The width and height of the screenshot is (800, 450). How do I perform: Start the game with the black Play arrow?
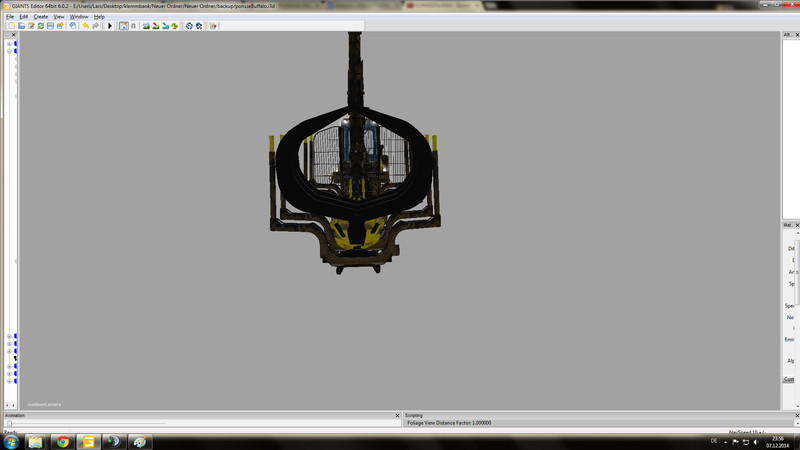tap(110, 26)
